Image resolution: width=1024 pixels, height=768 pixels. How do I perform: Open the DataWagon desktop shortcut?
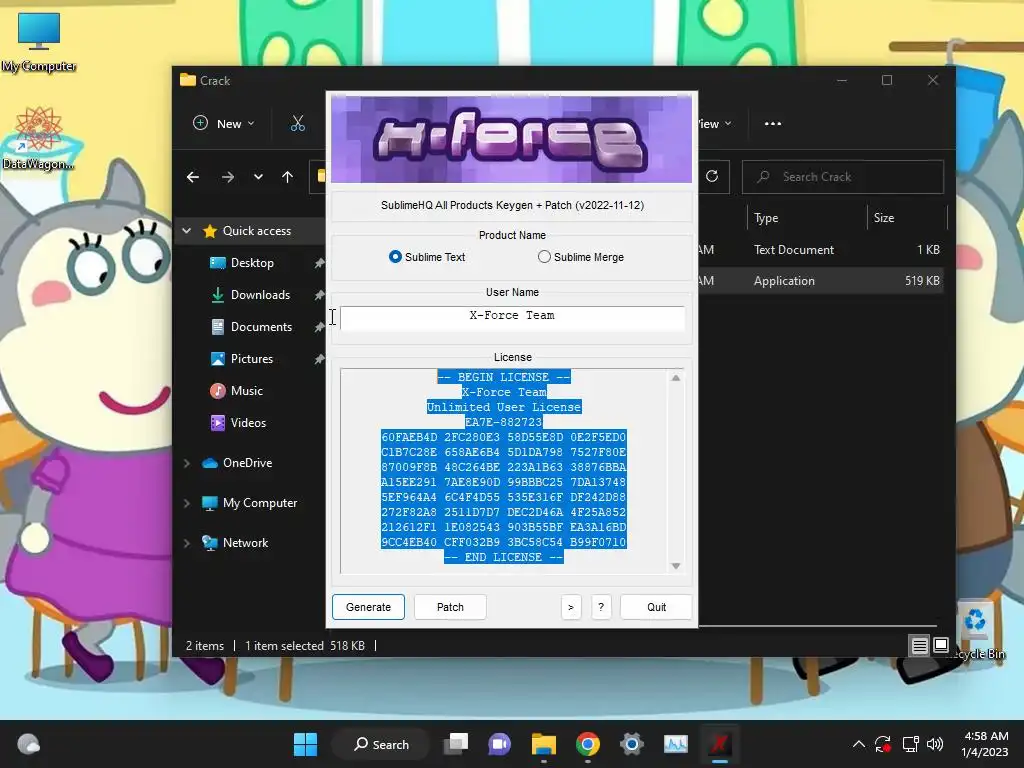(38, 138)
